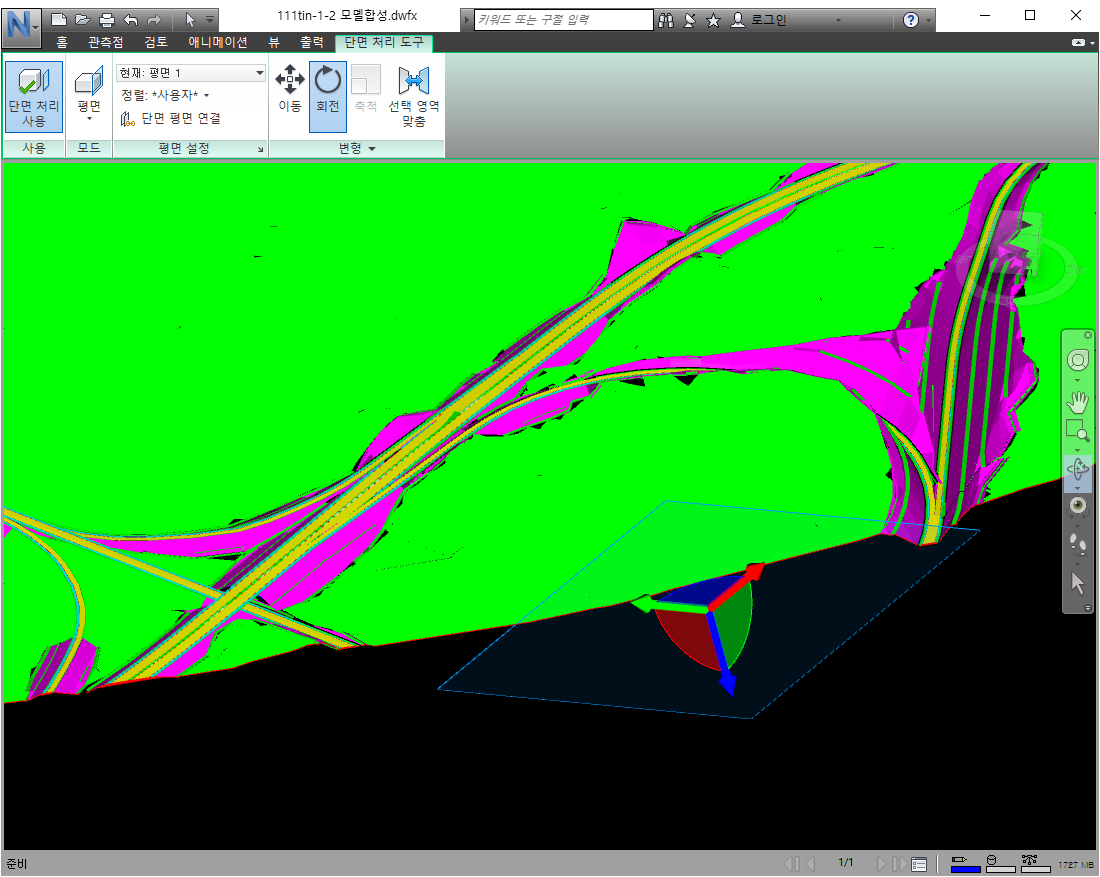This screenshot has height=877, width=1100.
Task: Select the Pan (hand) tool in navigation bar
Action: pyautogui.click(x=1078, y=402)
